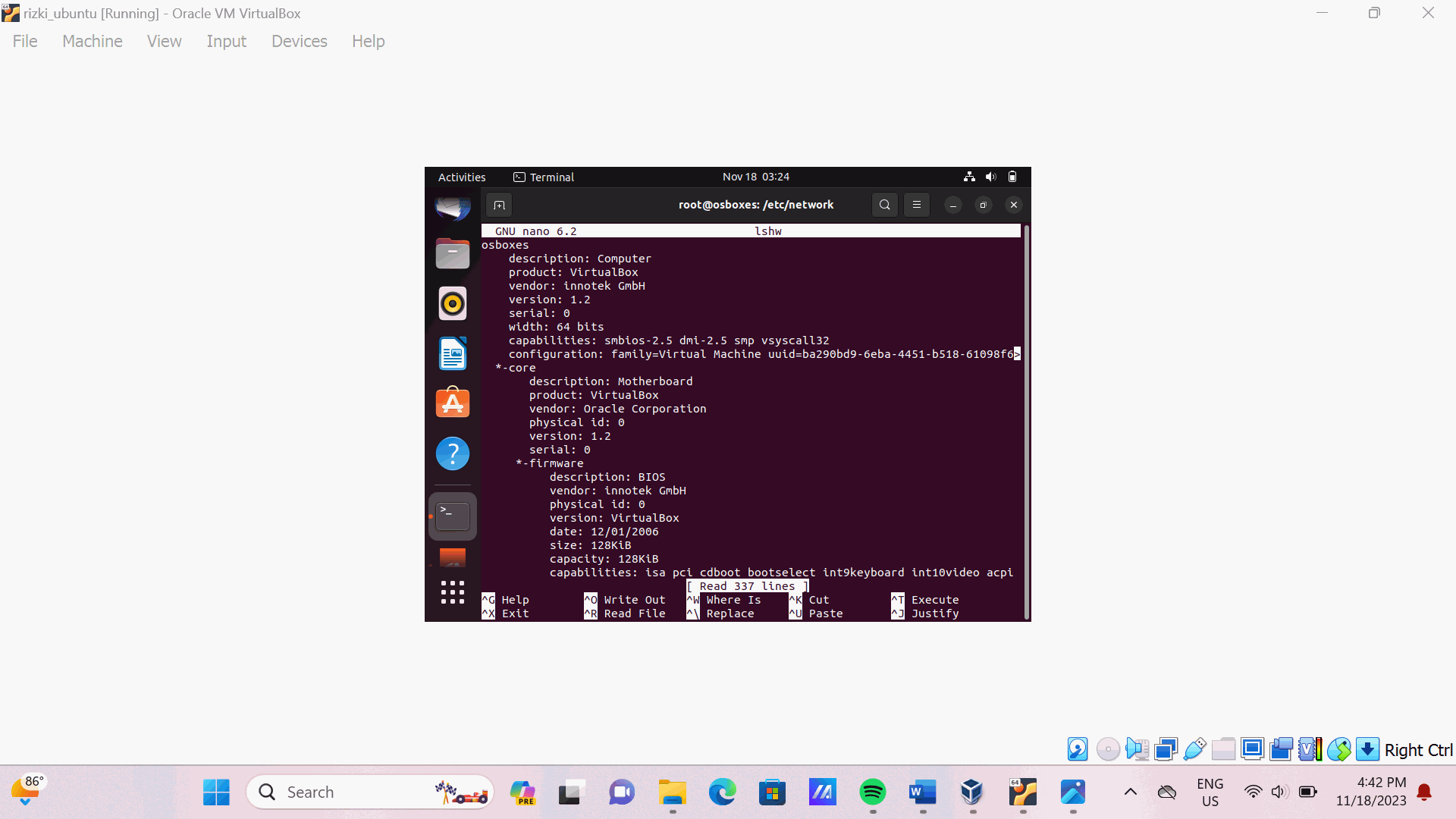The height and width of the screenshot is (819, 1456).
Task: Click the network status icon in Ubuntu top bar
Action: click(969, 177)
